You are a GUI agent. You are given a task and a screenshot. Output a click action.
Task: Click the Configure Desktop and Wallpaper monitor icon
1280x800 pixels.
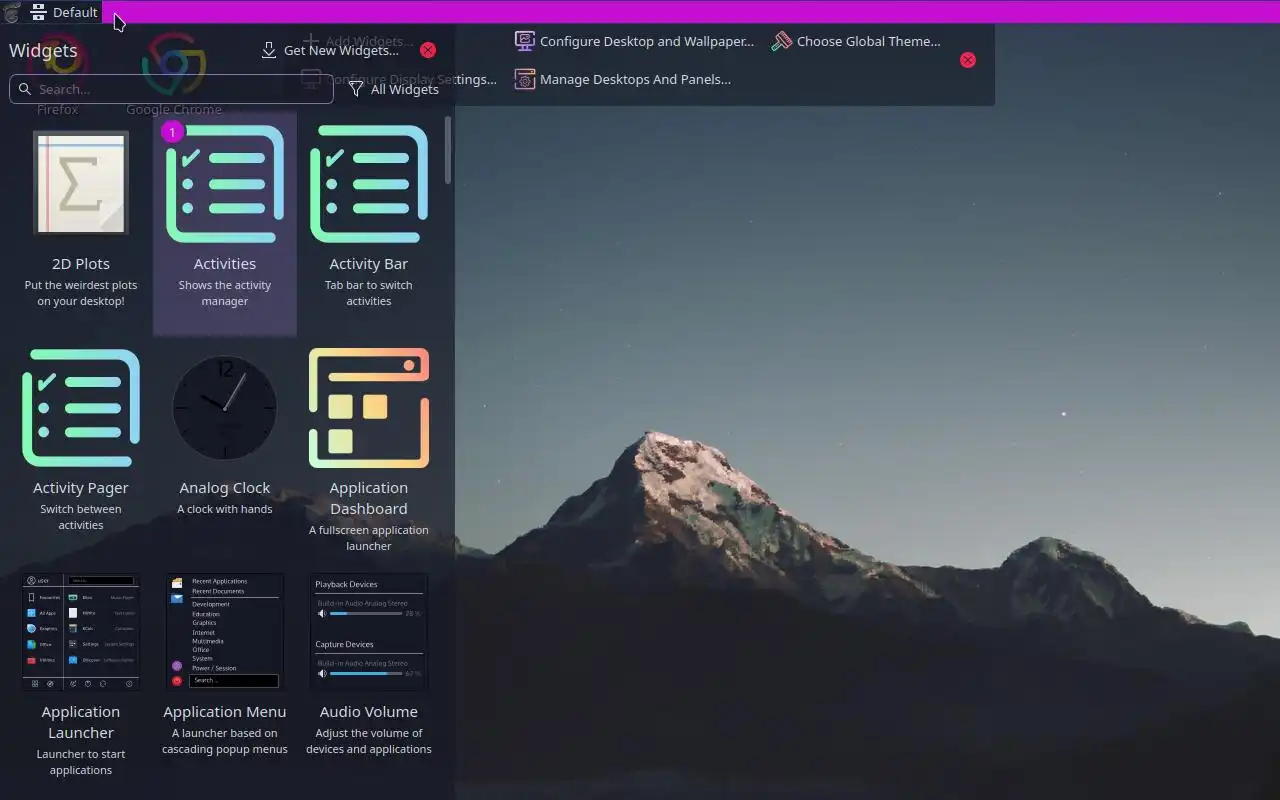(525, 41)
